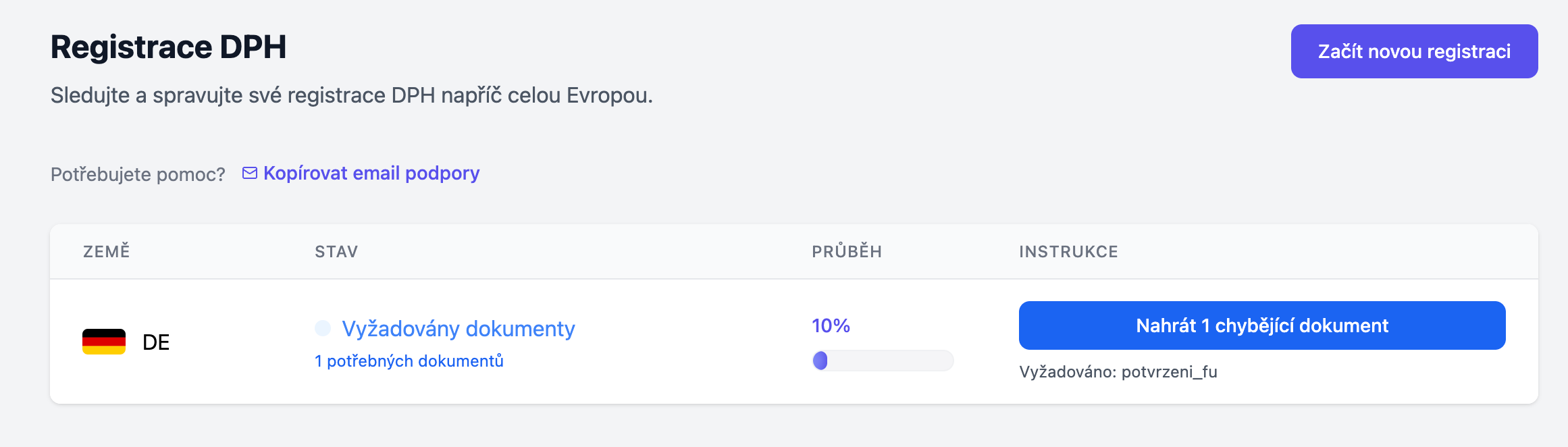Click the Potřebujete pomoc? text

(x=138, y=174)
